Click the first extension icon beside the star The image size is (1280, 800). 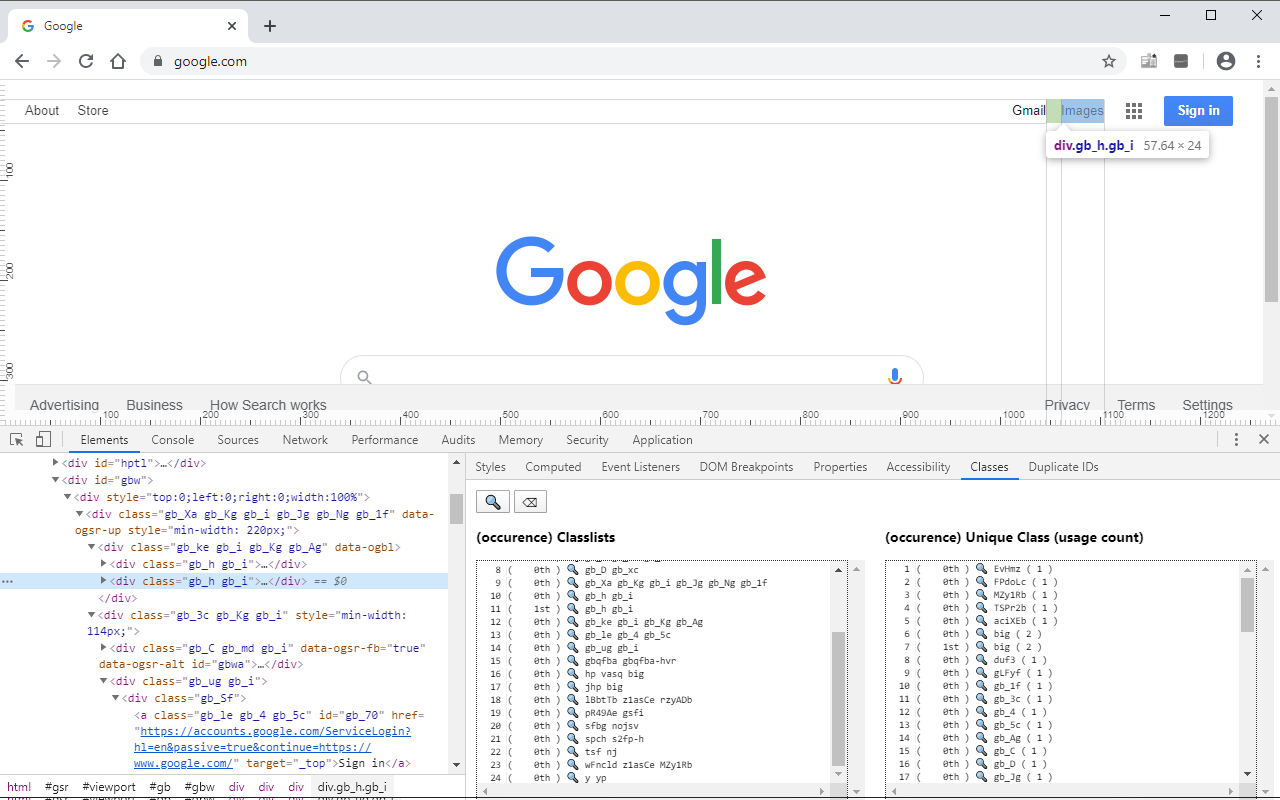1149,61
